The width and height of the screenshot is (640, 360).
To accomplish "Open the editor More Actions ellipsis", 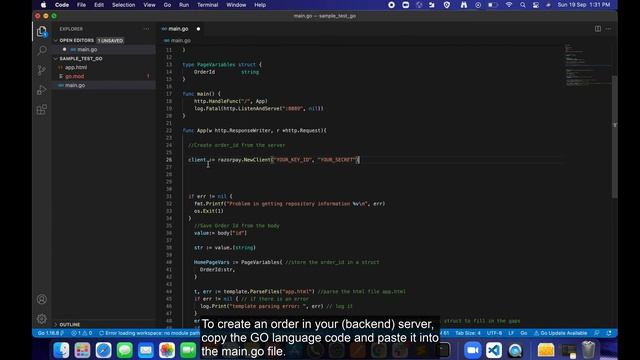I will point(608,29).
